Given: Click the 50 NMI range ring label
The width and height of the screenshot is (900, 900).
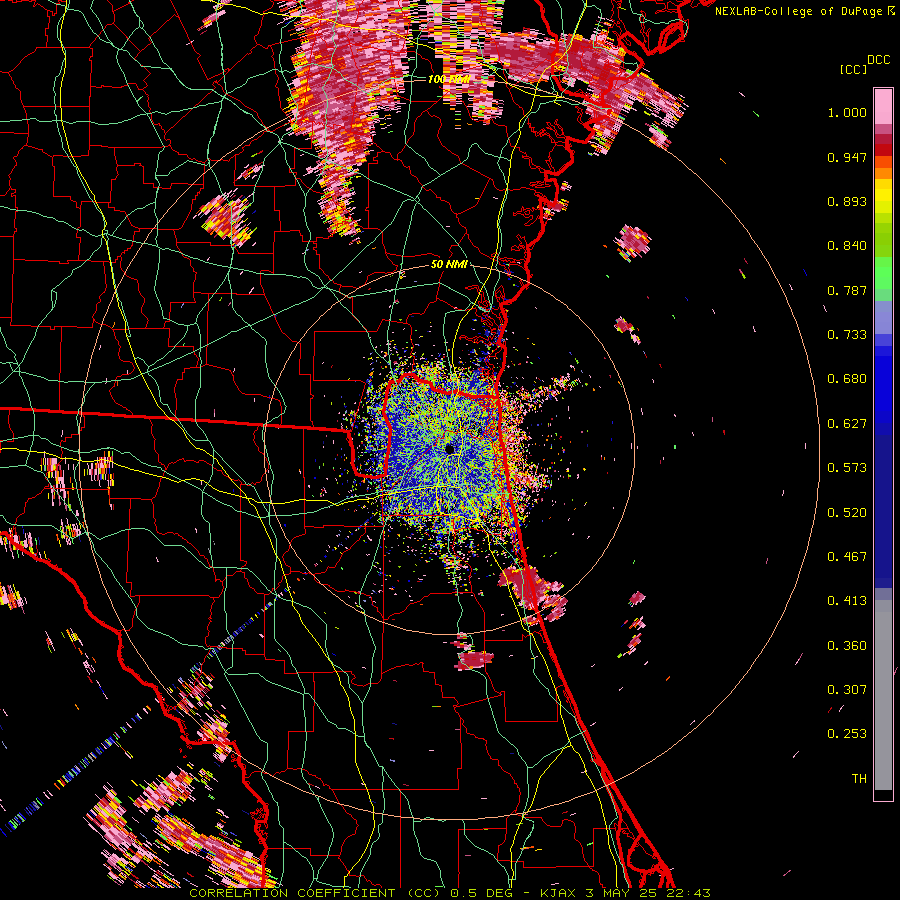Looking at the screenshot, I should tap(449, 264).
